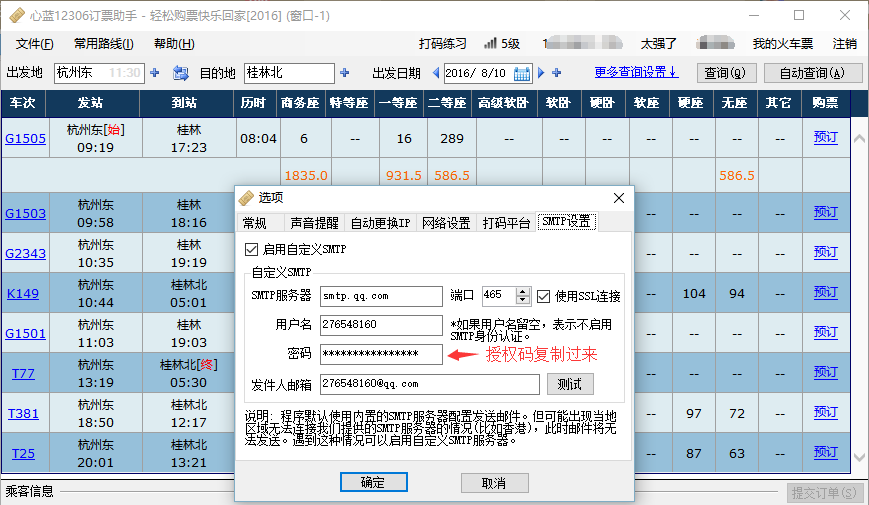Expand 更多查询设置 options
Screen dimensions: 869x505
635,72
